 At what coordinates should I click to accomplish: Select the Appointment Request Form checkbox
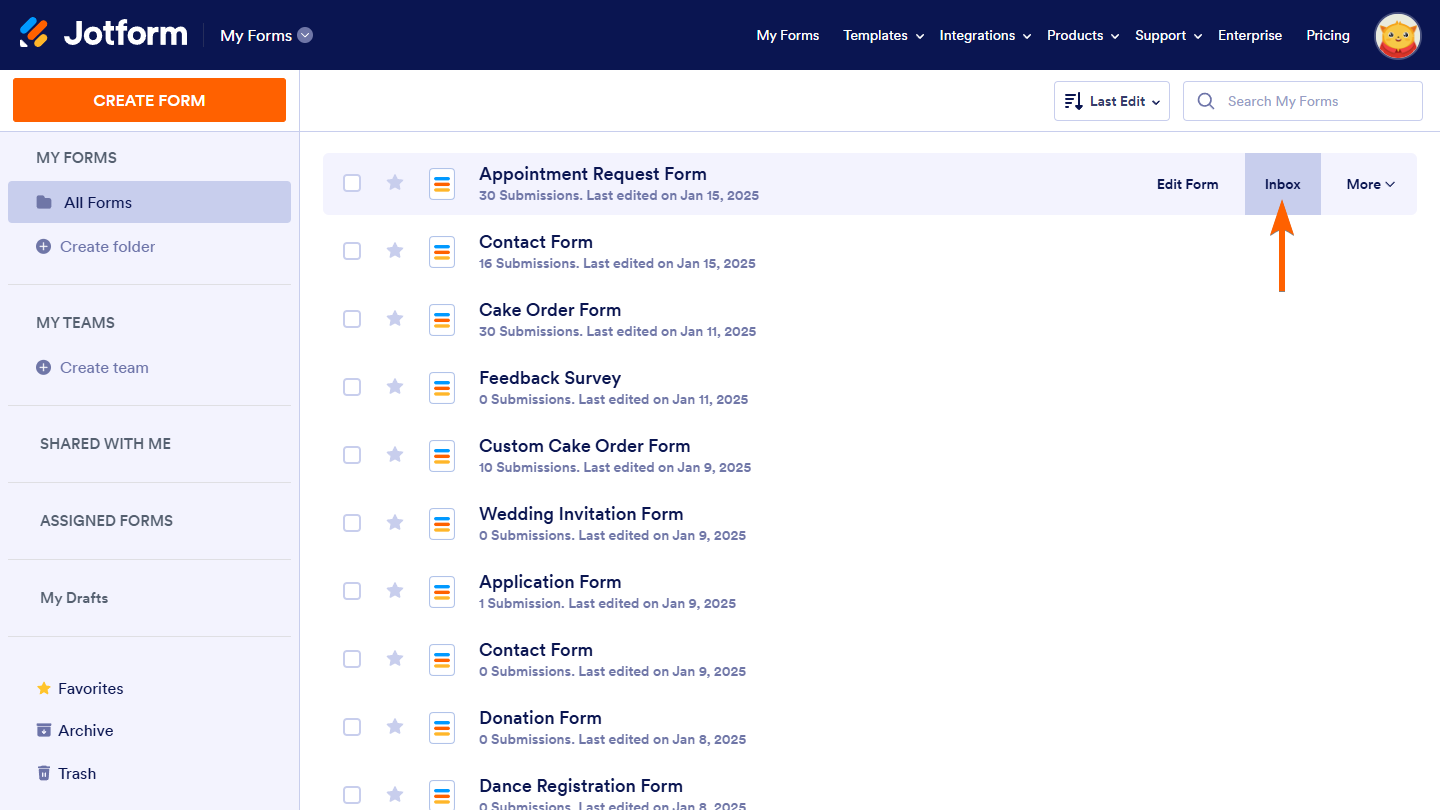coord(352,183)
